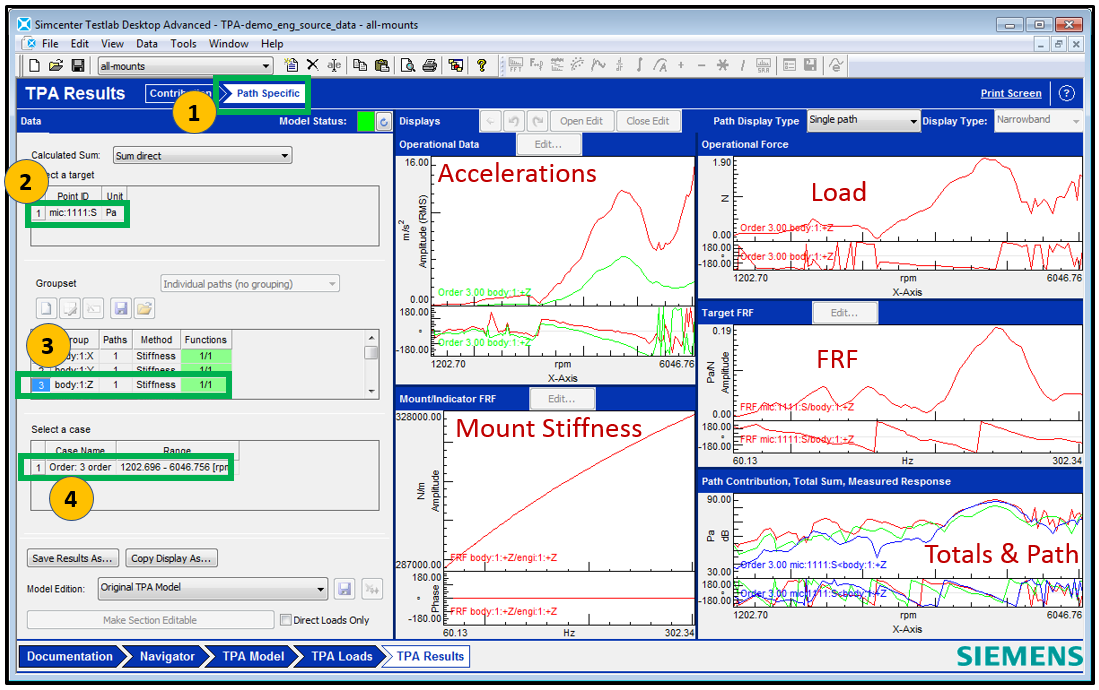Open the View menu
The height and width of the screenshot is (690, 1099).
(112, 43)
